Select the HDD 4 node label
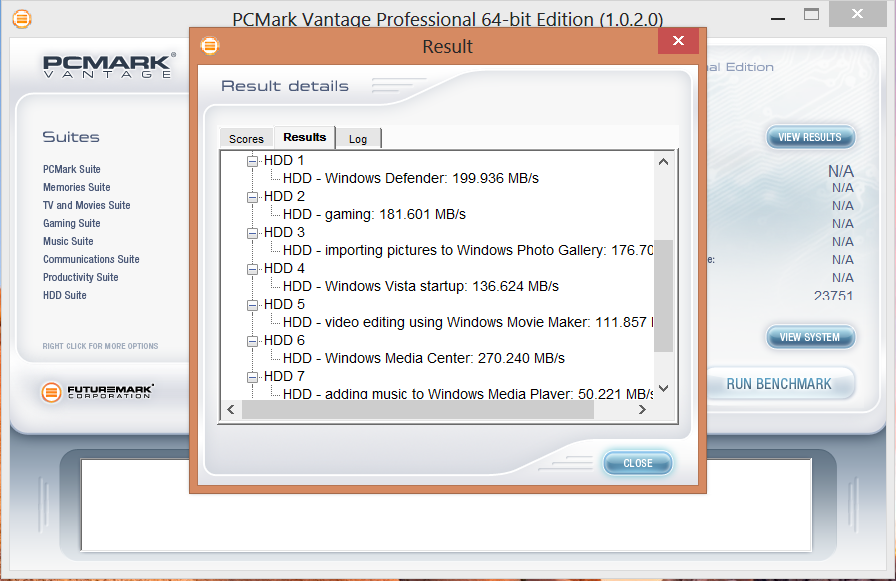Image resolution: width=896 pixels, height=581 pixels. [x=284, y=269]
